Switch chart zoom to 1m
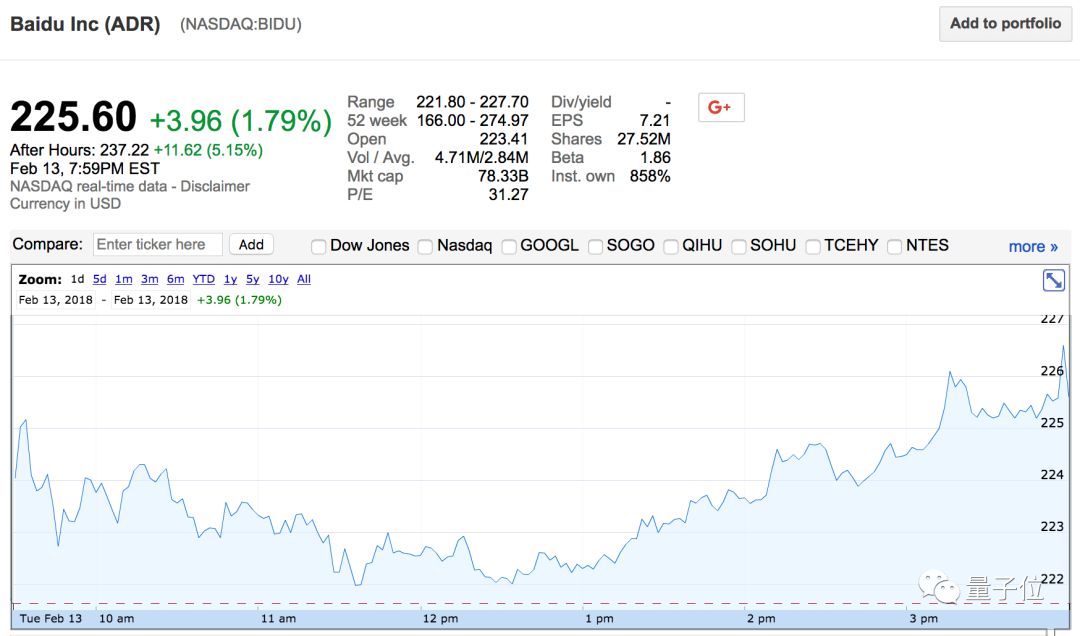The width and height of the screenshot is (1080, 636). click(124, 279)
